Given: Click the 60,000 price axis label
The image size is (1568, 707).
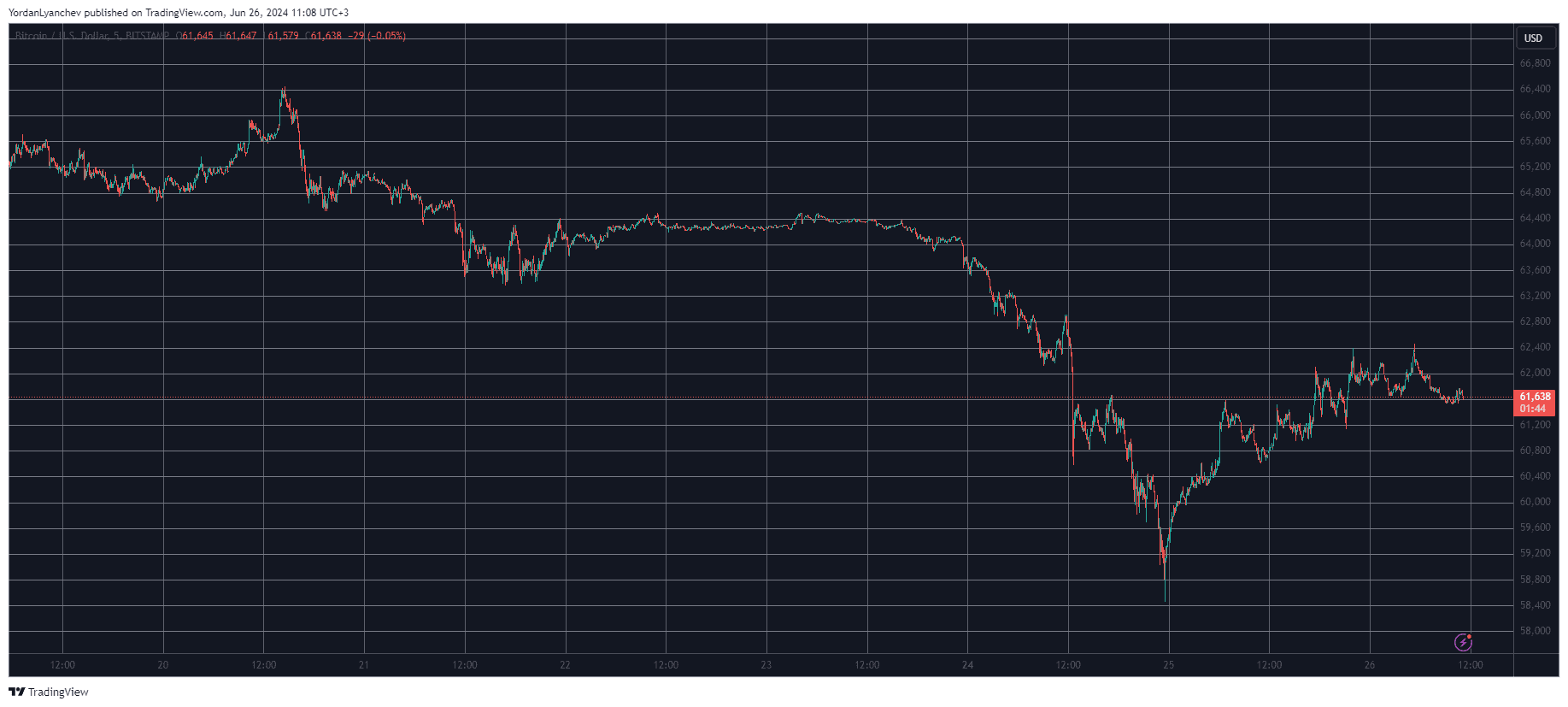Looking at the screenshot, I should [1535, 502].
